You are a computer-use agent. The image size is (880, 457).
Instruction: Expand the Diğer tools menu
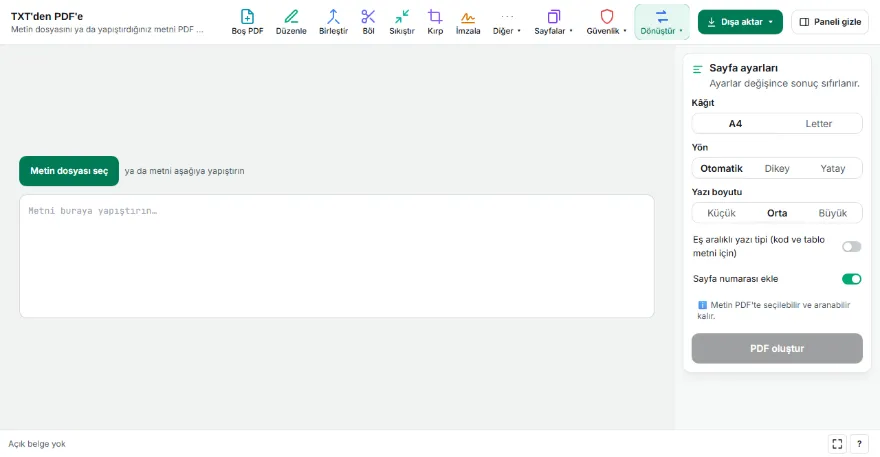pyautogui.click(x=507, y=22)
